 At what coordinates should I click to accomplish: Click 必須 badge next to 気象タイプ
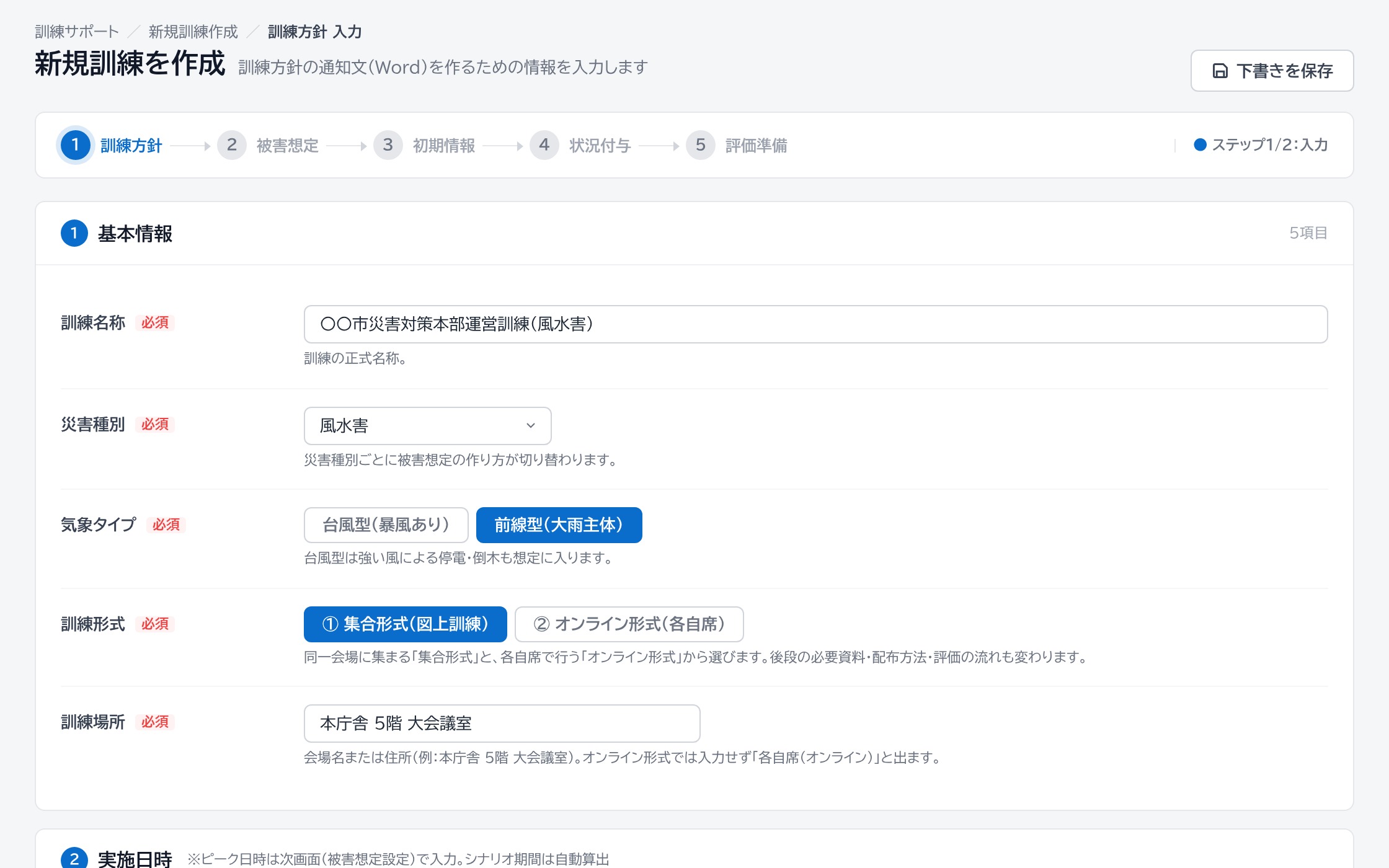pos(166,525)
